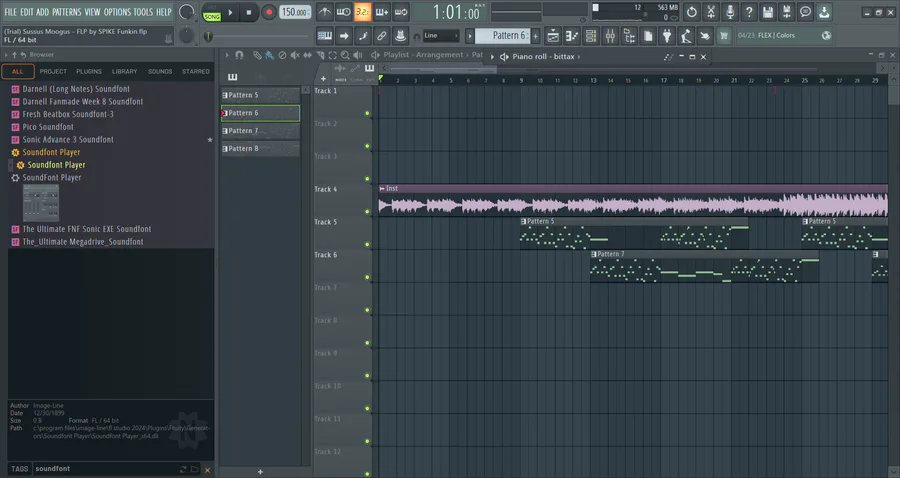Select Pattern 7 in pattern picker
Viewport: 900px width, 478px height.
click(x=261, y=131)
